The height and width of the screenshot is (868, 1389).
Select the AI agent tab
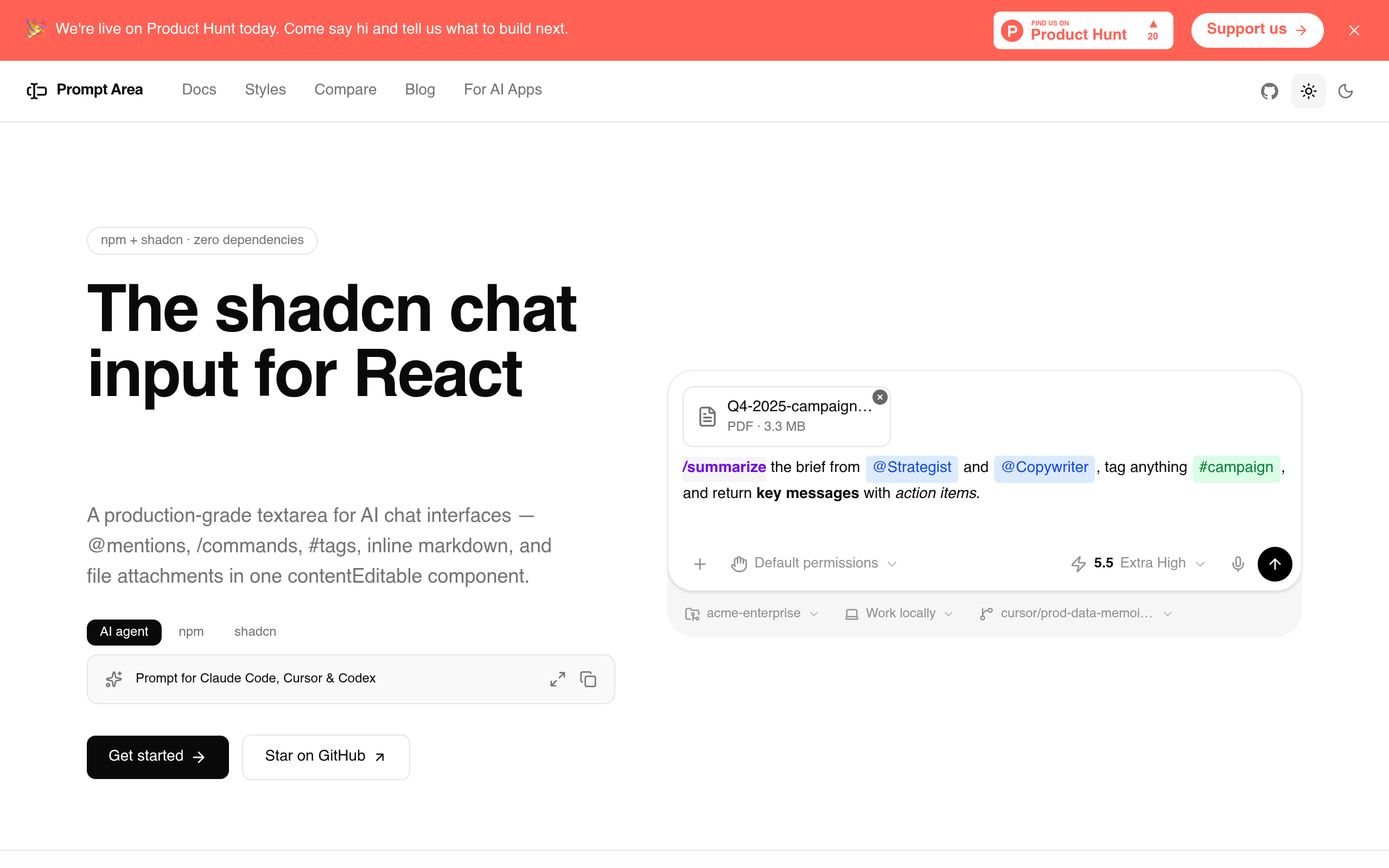click(x=124, y=631)
